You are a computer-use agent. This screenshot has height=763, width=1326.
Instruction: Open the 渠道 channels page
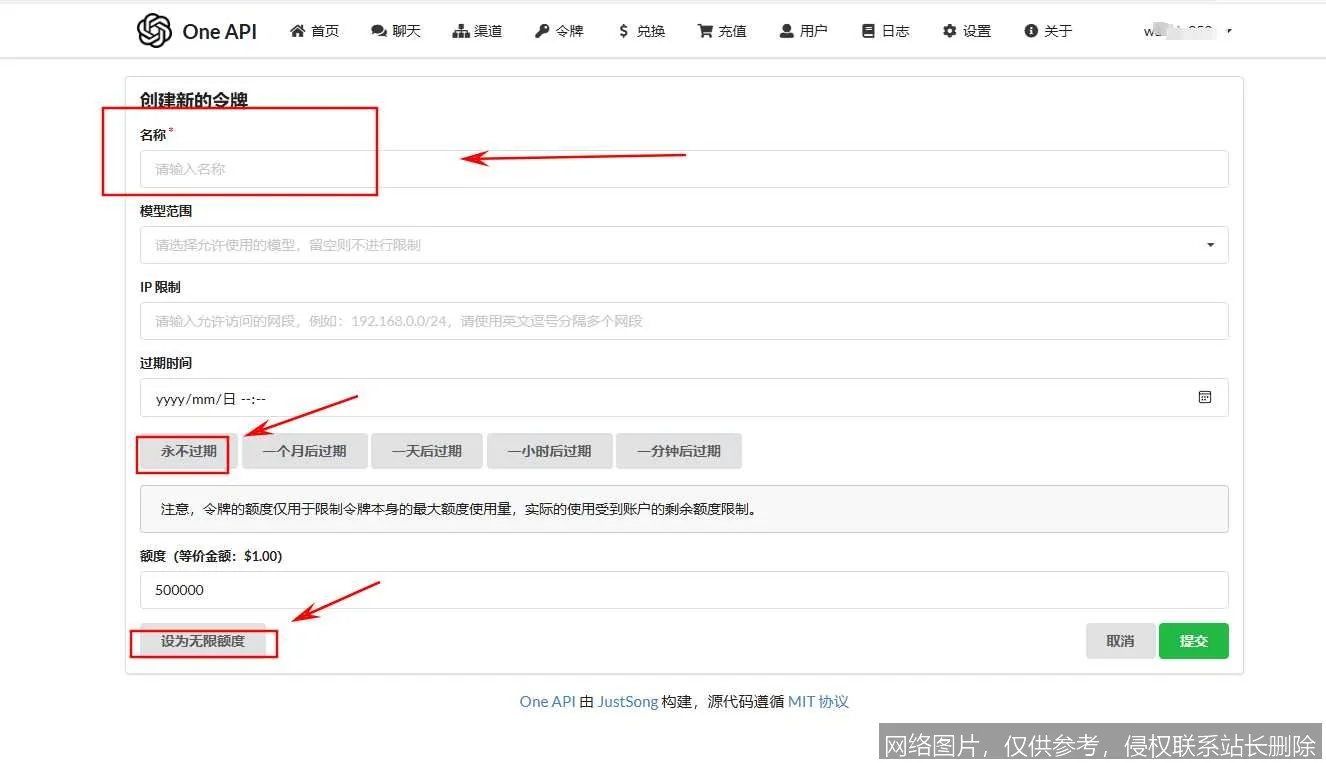pos(477,30)
